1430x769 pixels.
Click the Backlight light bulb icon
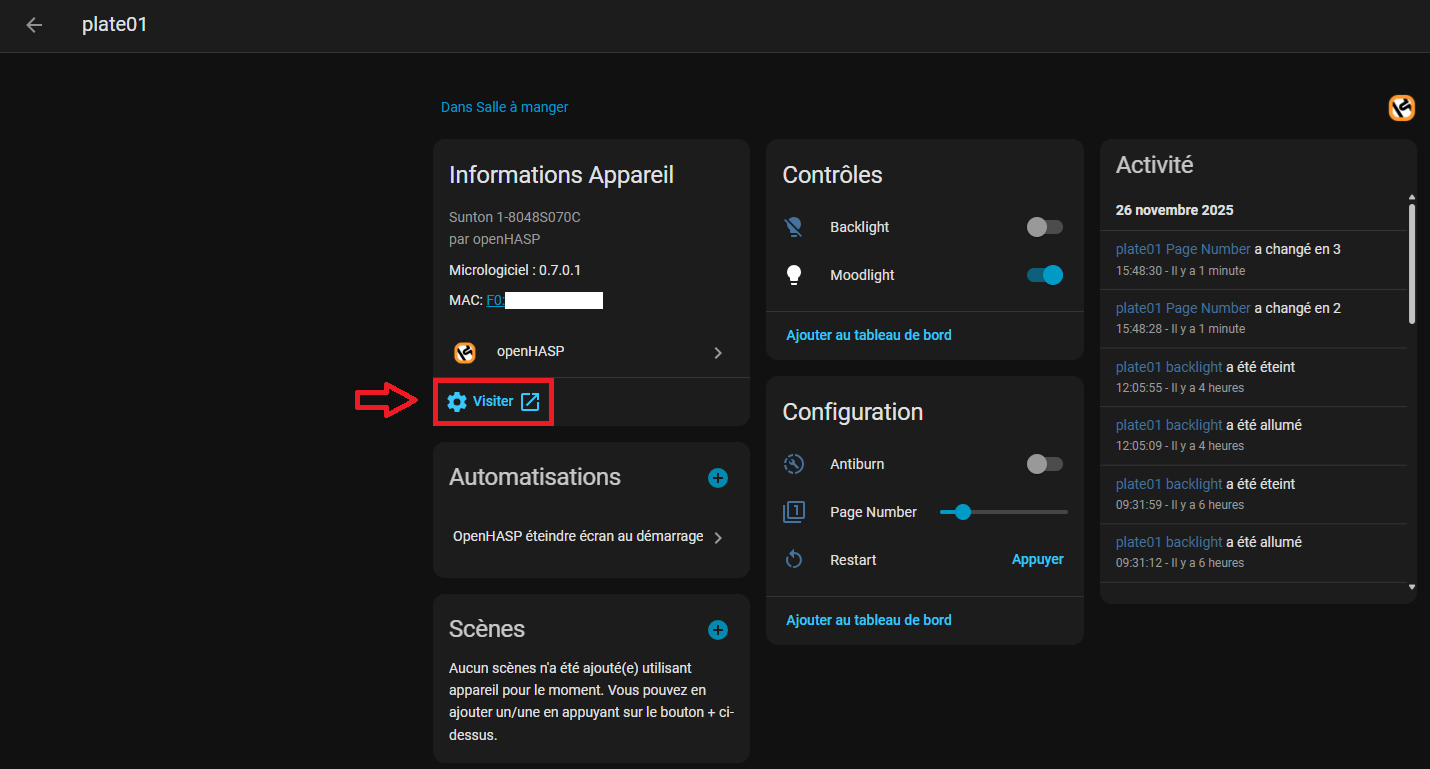(x=794, y=227)
